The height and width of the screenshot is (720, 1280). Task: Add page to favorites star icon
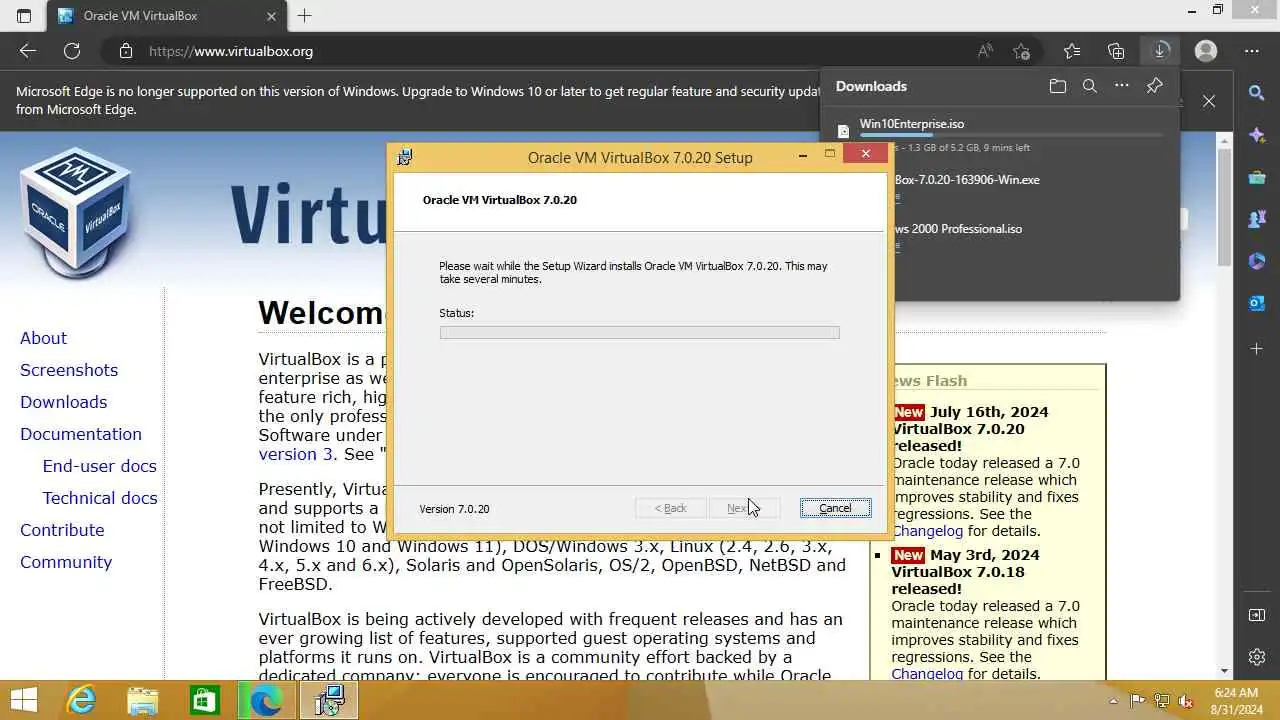[x=1021, y=51]
